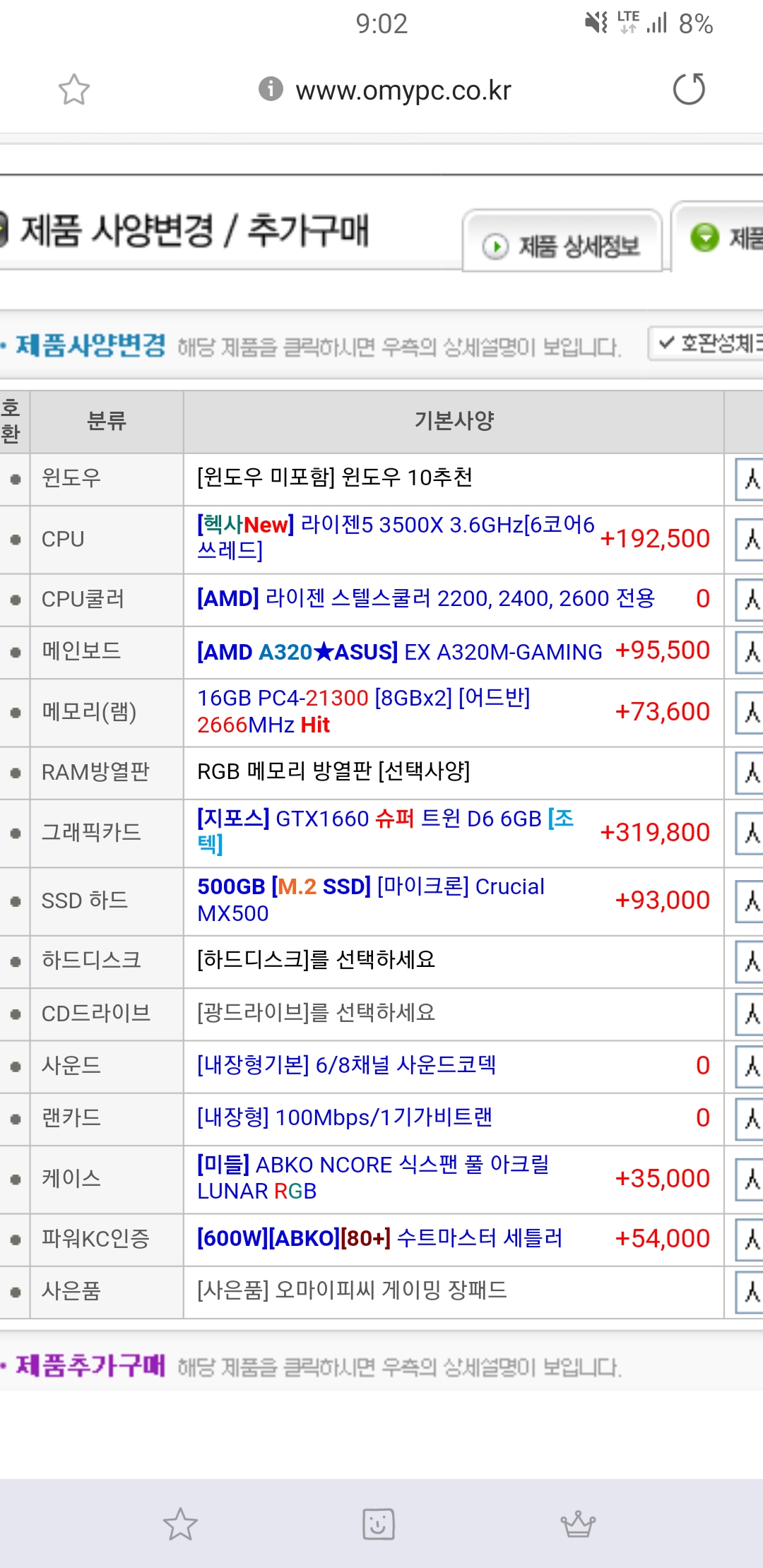The height and width of the screenshot is (1568, 763).
Task: Click the 랜카드 category cell
Action: [x=106, y=1119]
